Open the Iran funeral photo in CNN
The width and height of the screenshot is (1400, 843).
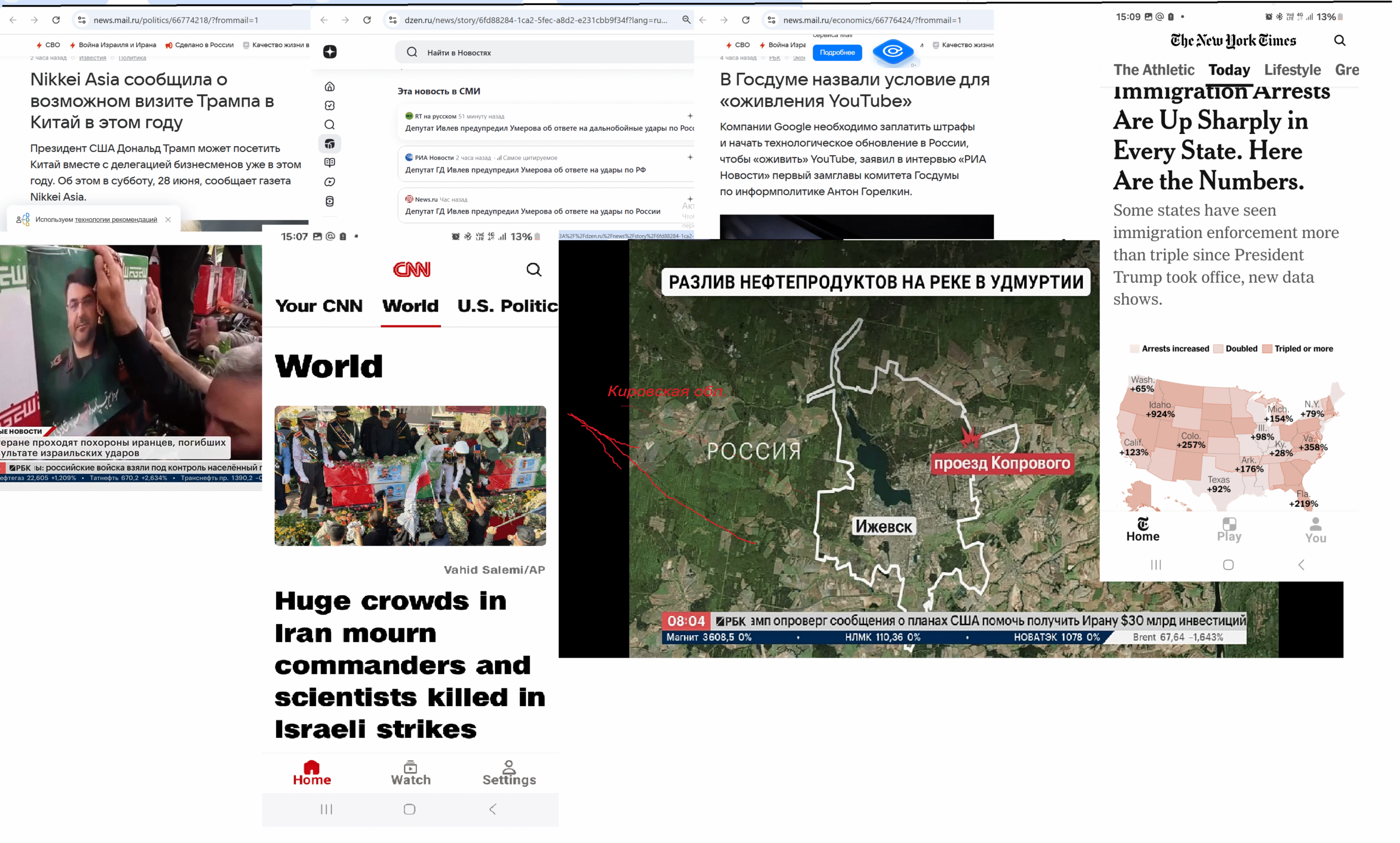[x=410, y=475]
